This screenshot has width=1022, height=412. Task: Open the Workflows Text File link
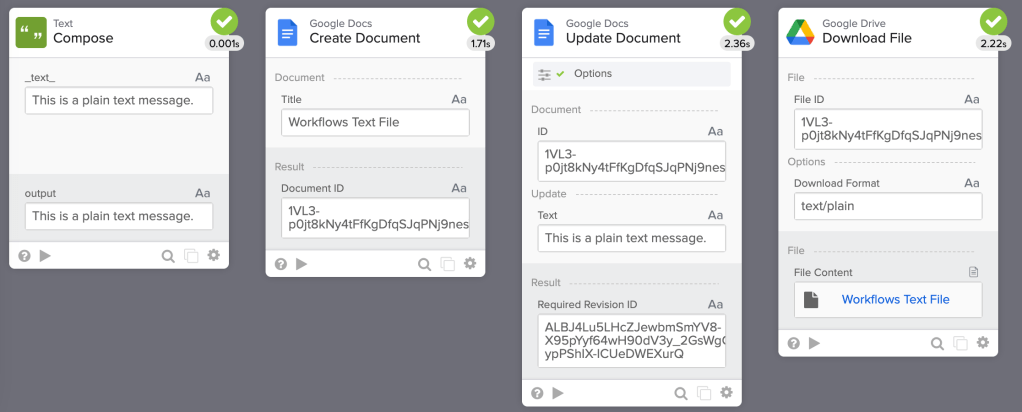895,299
